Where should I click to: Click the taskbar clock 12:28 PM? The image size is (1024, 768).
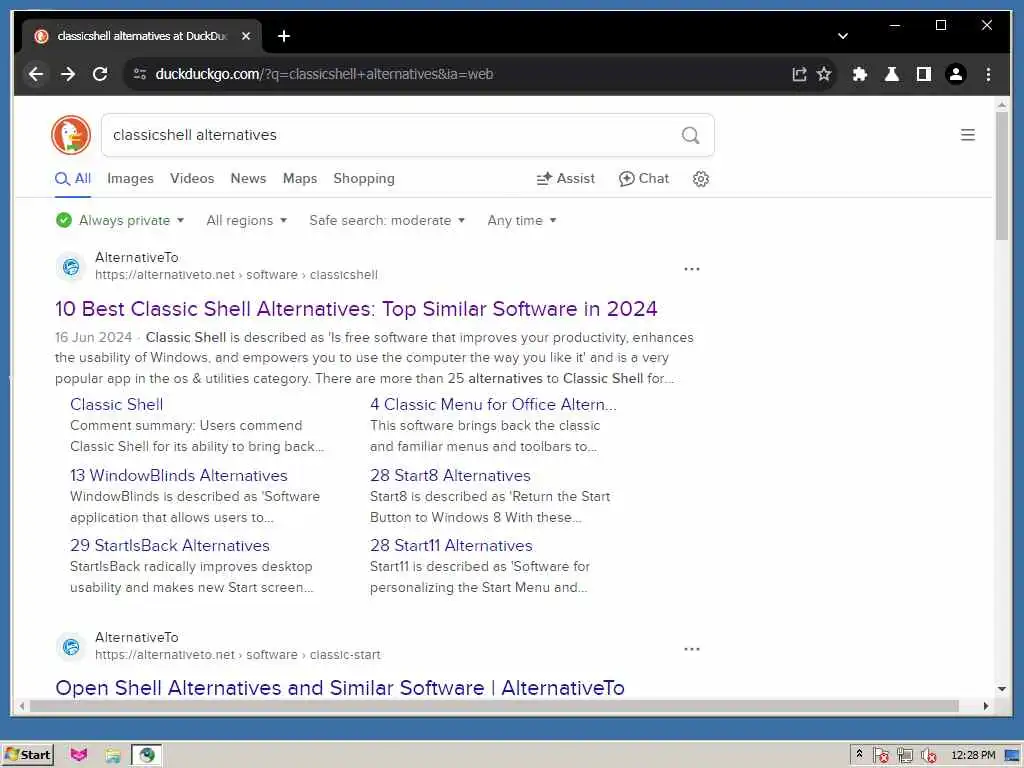click(973, 756)
